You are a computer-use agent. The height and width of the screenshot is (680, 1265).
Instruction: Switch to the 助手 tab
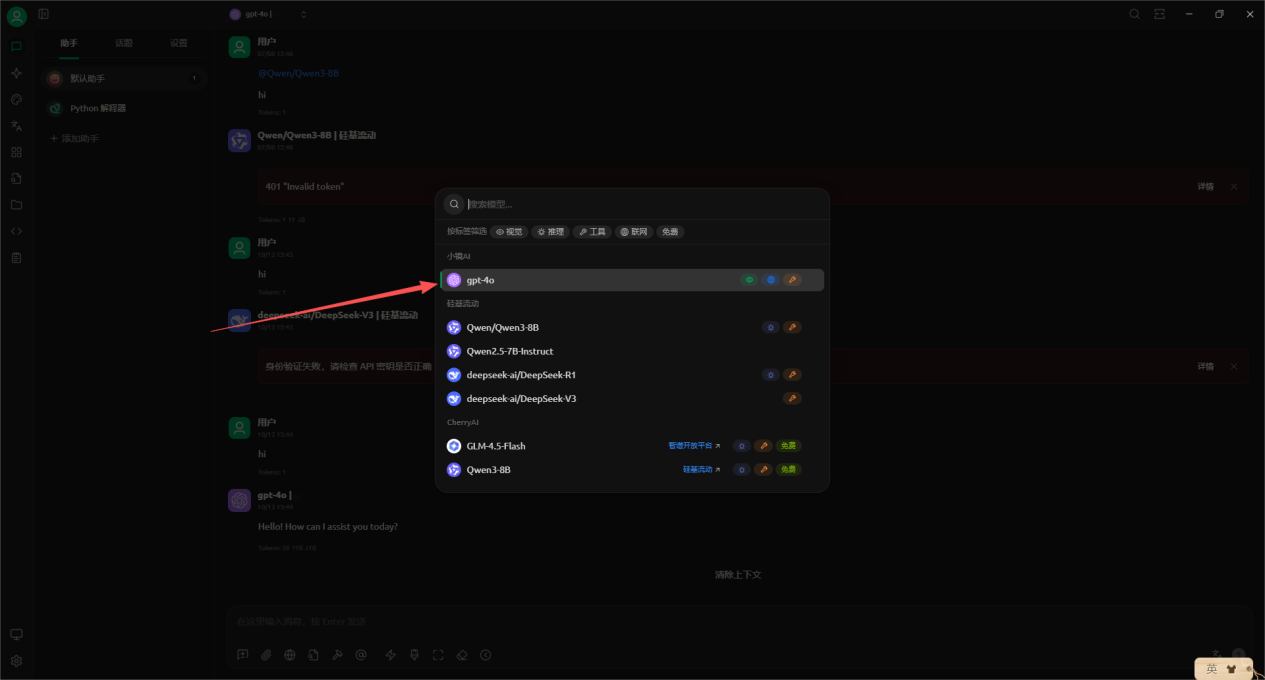69,43
